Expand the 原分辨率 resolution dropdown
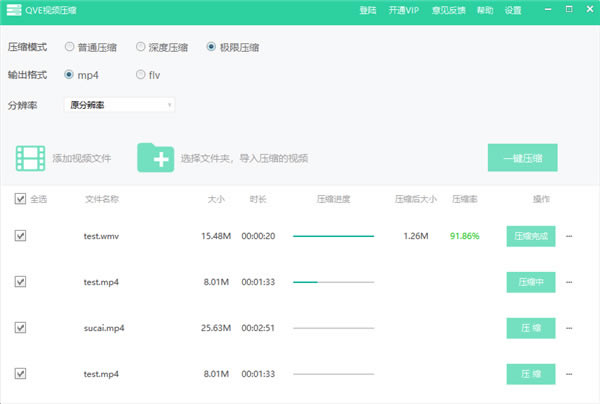 tap(120, 104)
